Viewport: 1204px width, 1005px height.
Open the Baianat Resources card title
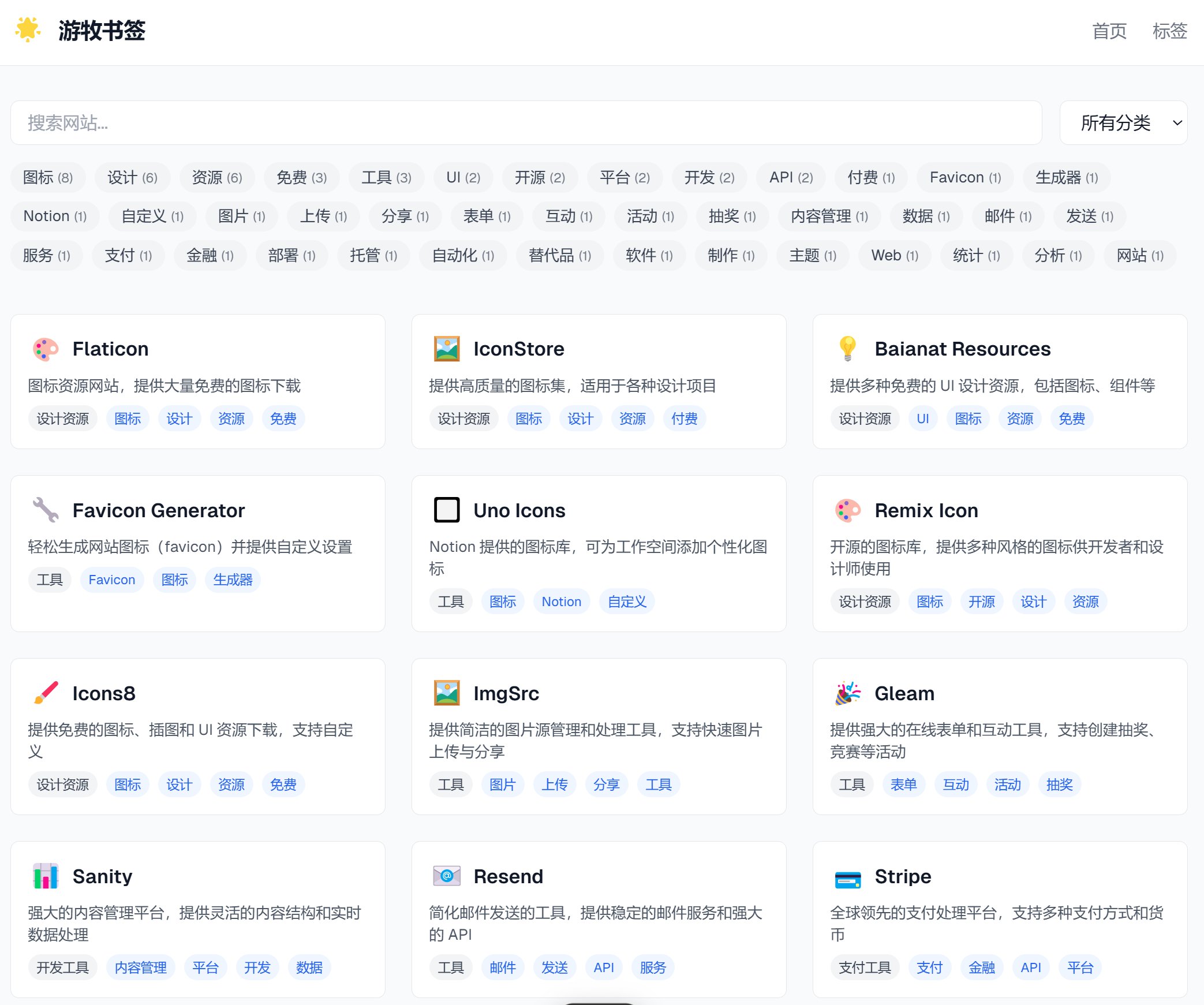(962, 349)
